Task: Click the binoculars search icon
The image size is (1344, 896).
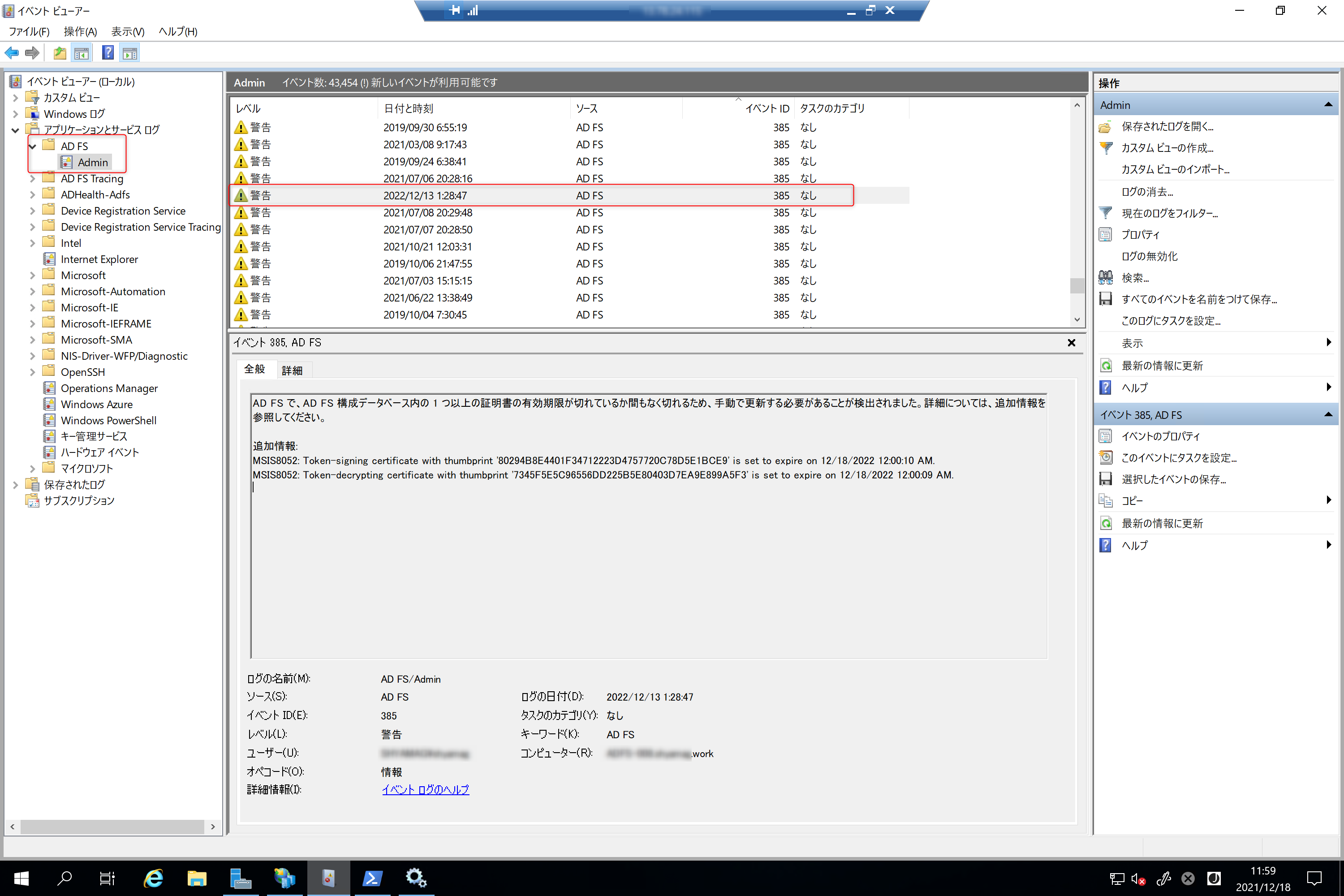Action: click(x=1105, y=278)
